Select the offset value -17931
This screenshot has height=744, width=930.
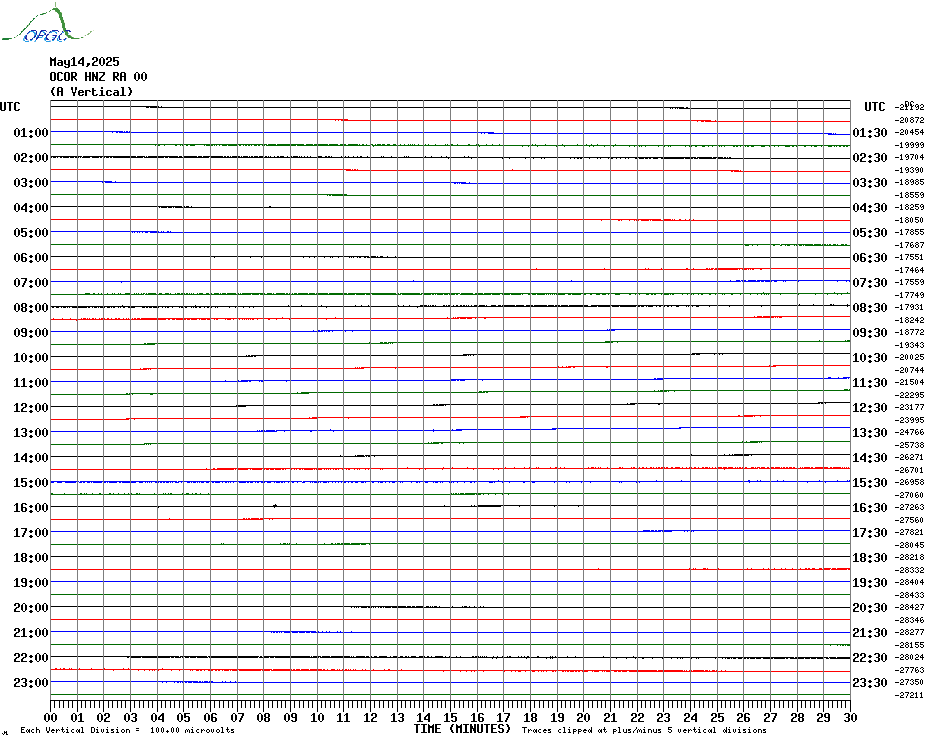tap(909, 307)
